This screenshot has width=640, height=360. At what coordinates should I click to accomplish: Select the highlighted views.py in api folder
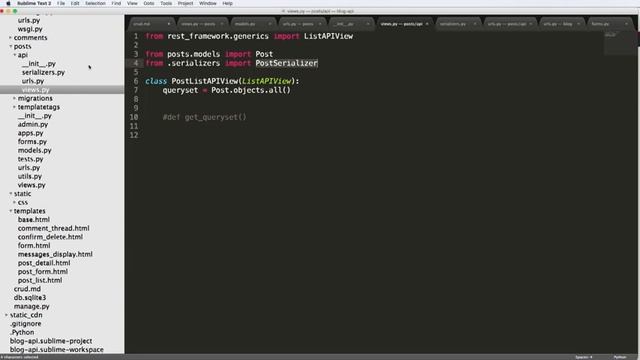36,90
